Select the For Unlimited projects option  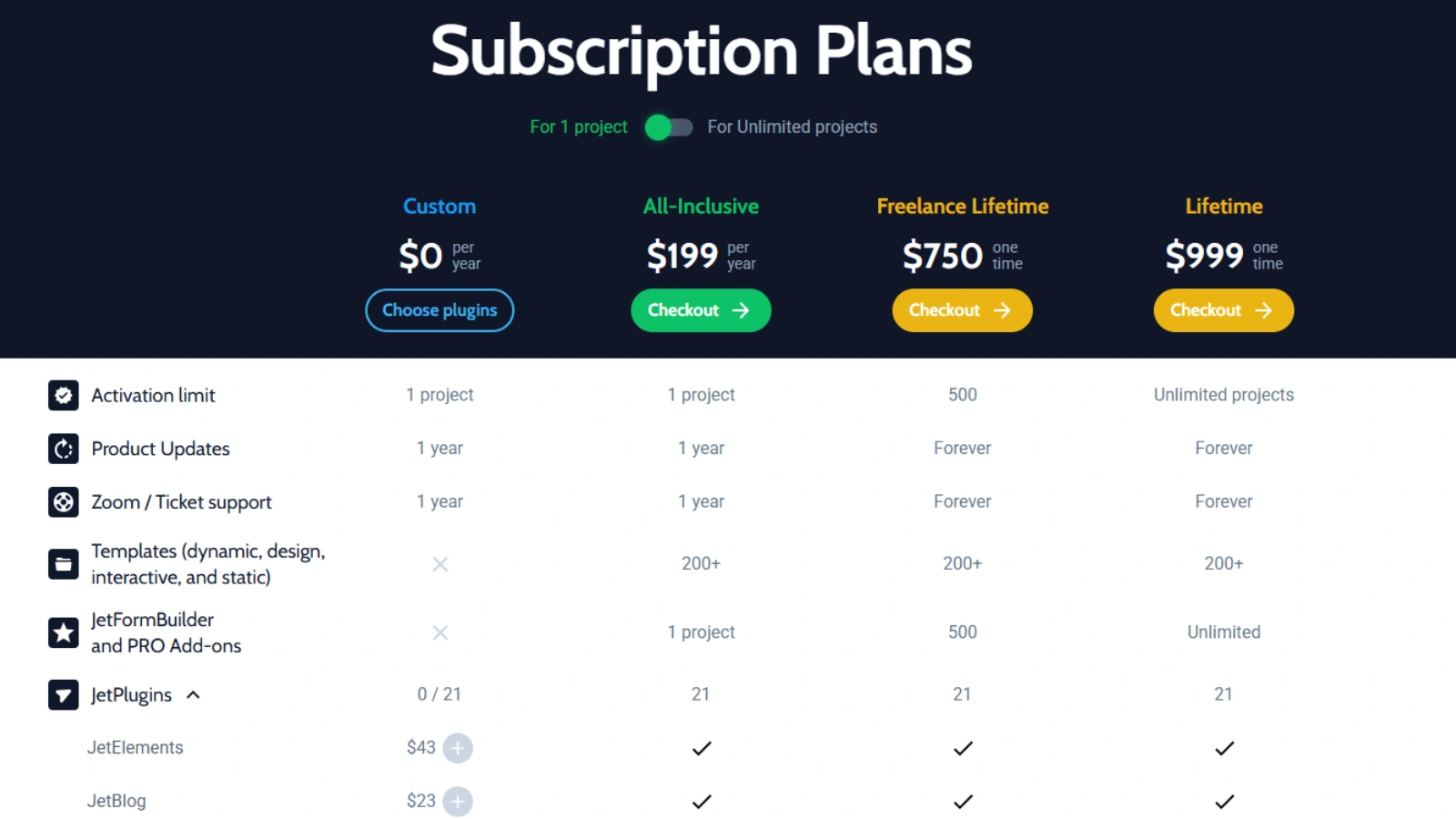pos(793,126)
